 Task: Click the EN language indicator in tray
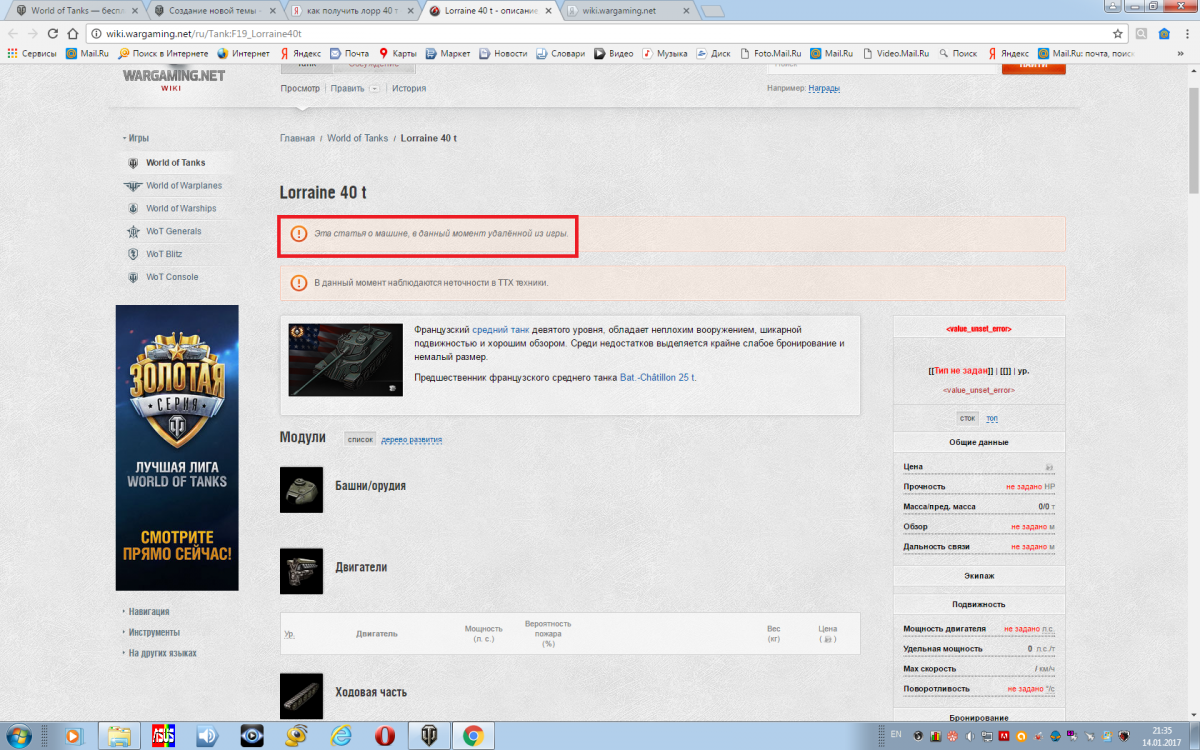895,735
